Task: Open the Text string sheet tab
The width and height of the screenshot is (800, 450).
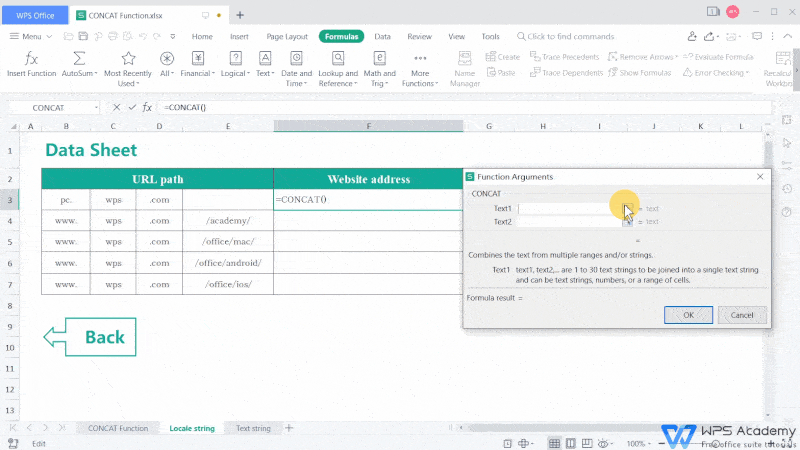Action: pyautogui.click(x=253, y=428)
